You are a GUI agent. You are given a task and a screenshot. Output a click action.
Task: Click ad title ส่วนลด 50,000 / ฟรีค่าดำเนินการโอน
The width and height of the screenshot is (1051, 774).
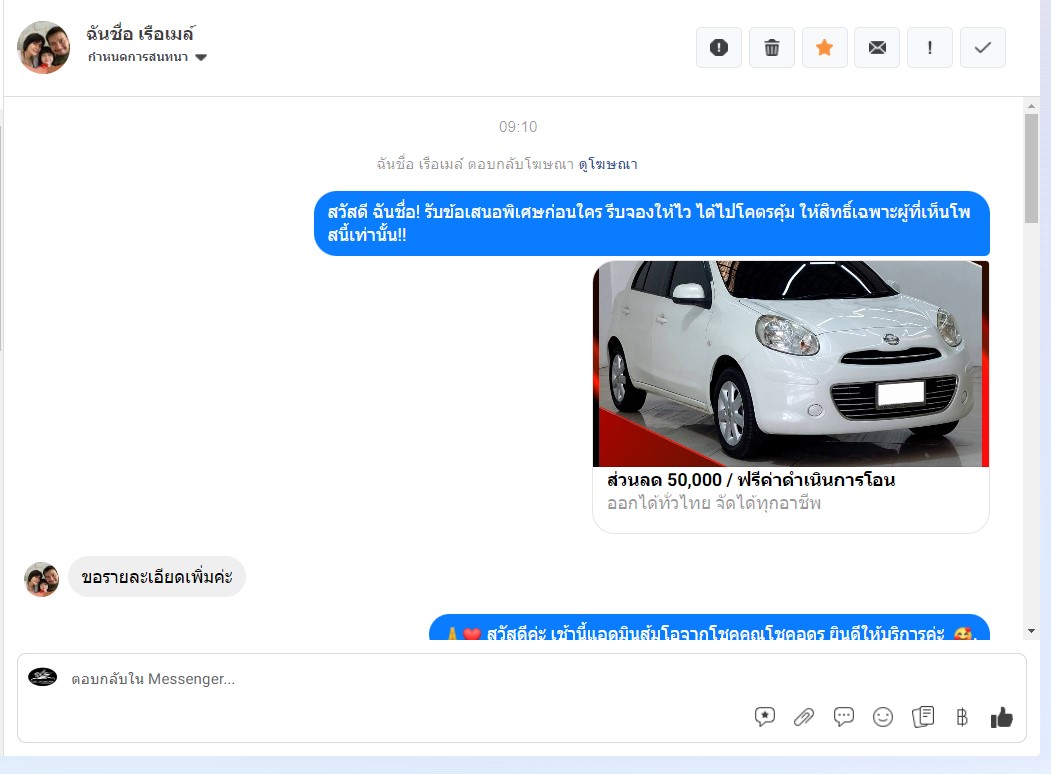pos(751,480)
